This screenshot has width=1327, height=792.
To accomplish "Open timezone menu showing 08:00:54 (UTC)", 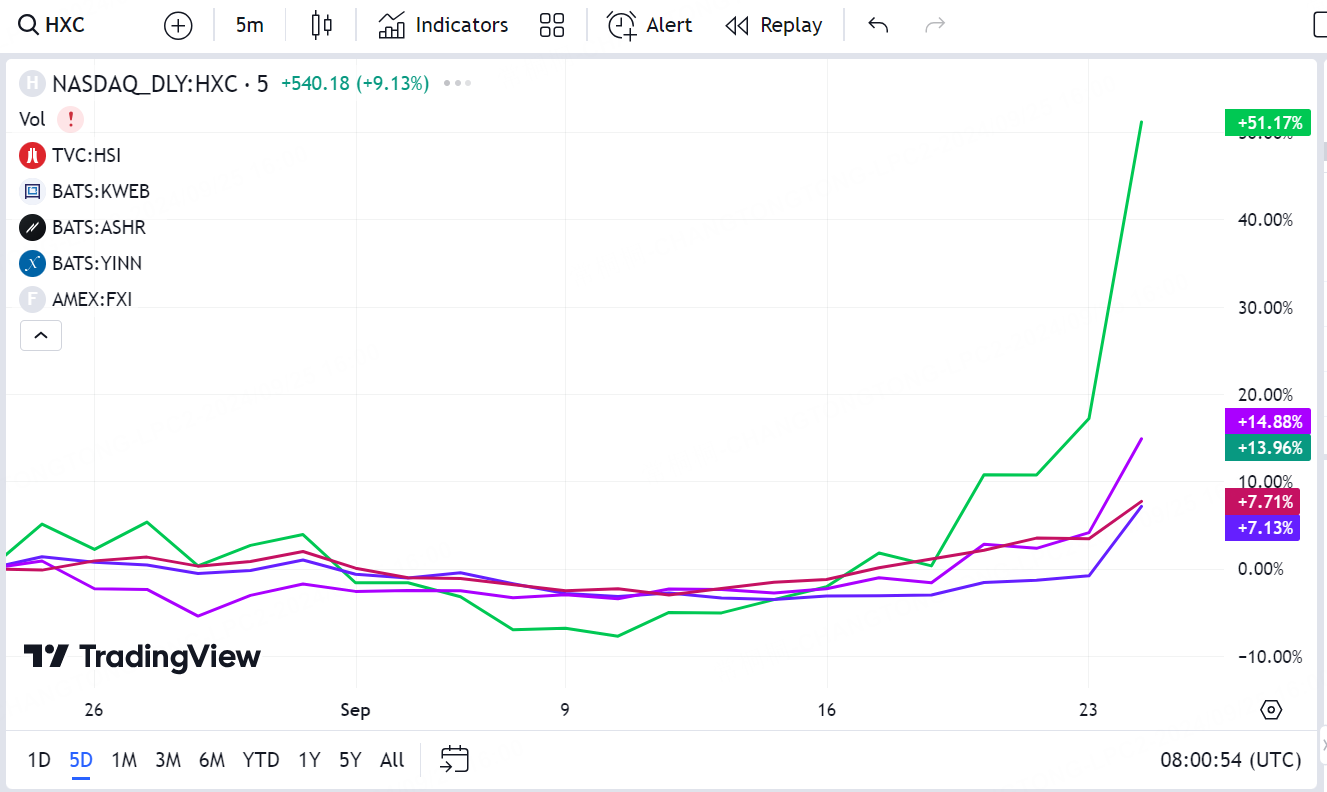I will pos(1231,760).
